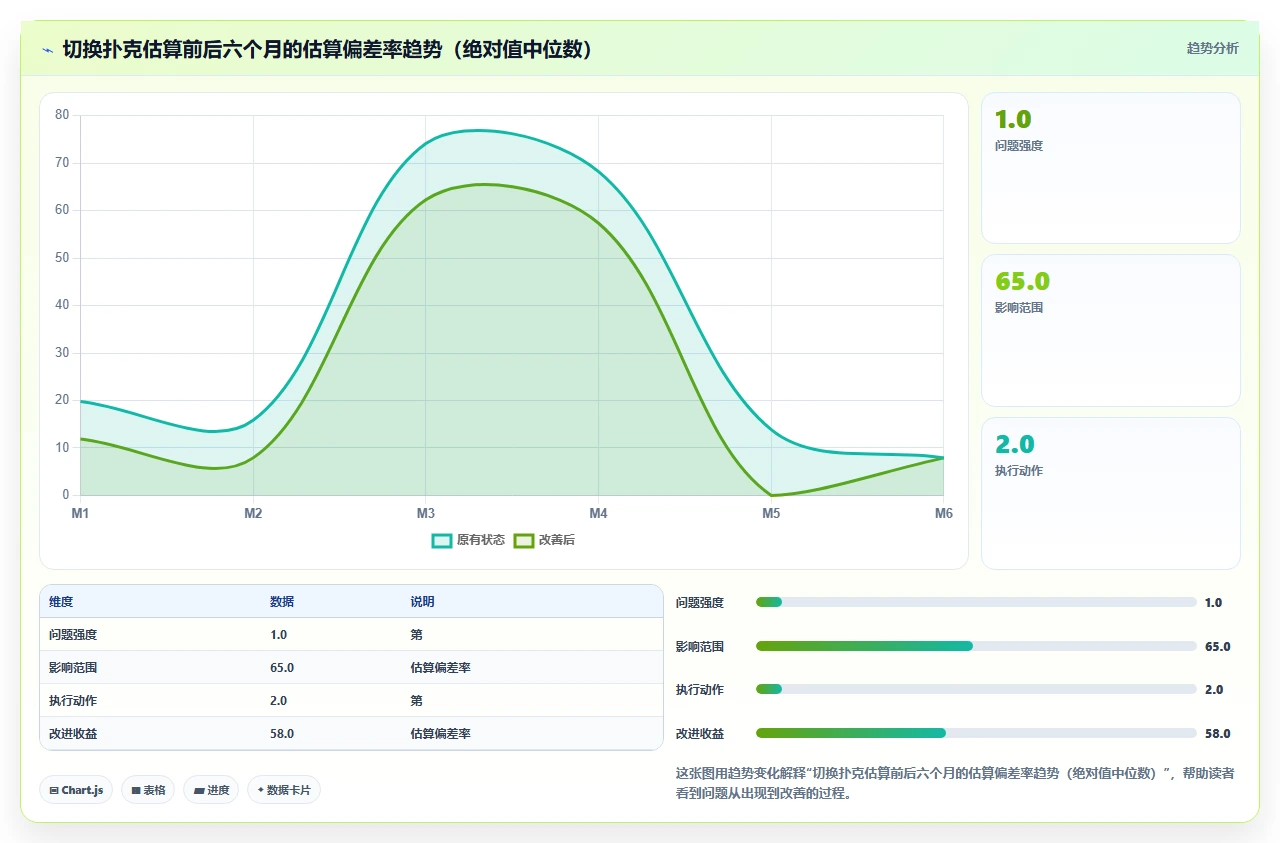The image size is (1280, 843).
Task: Click the 表格 tag chip
Action: click(148, 790)
